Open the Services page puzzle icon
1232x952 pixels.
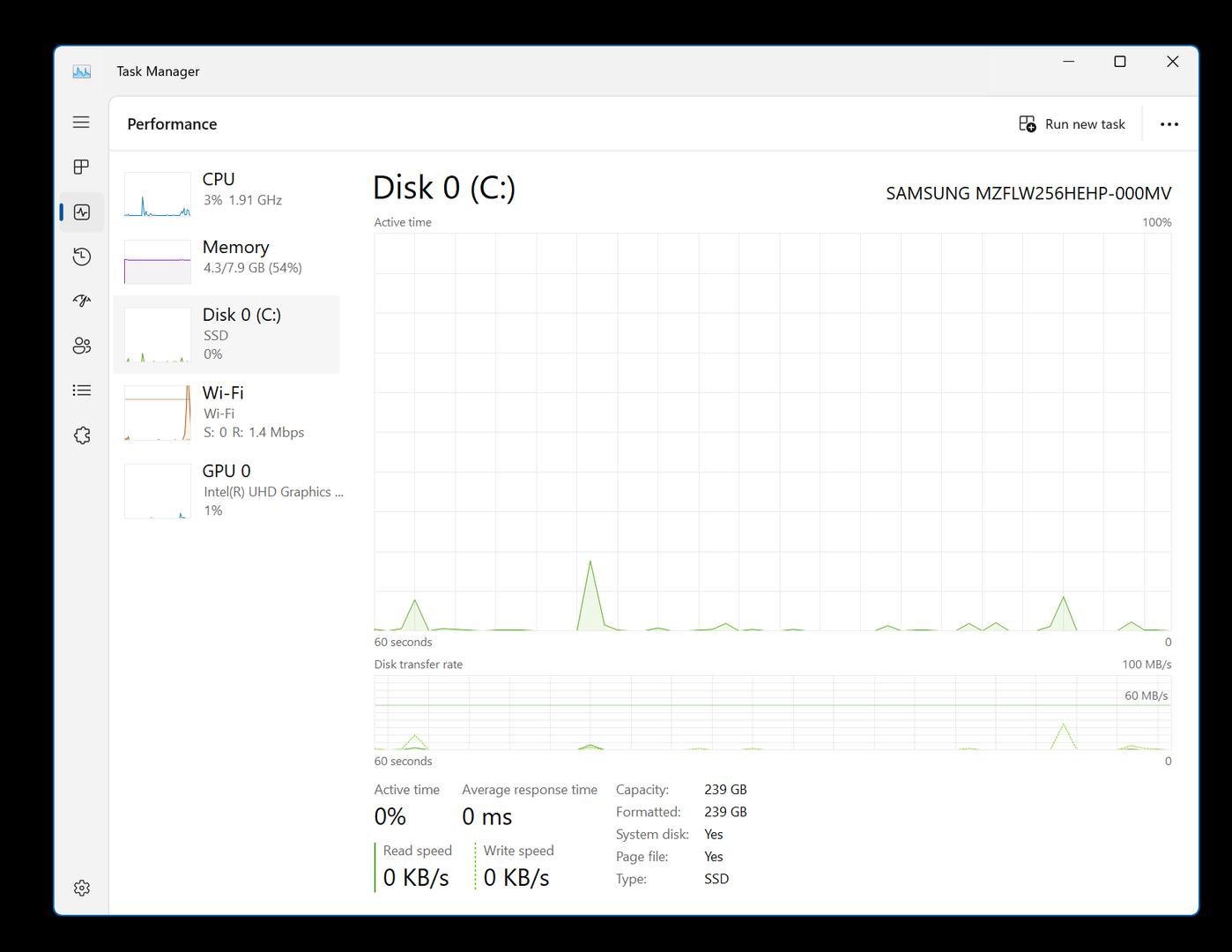81,435
